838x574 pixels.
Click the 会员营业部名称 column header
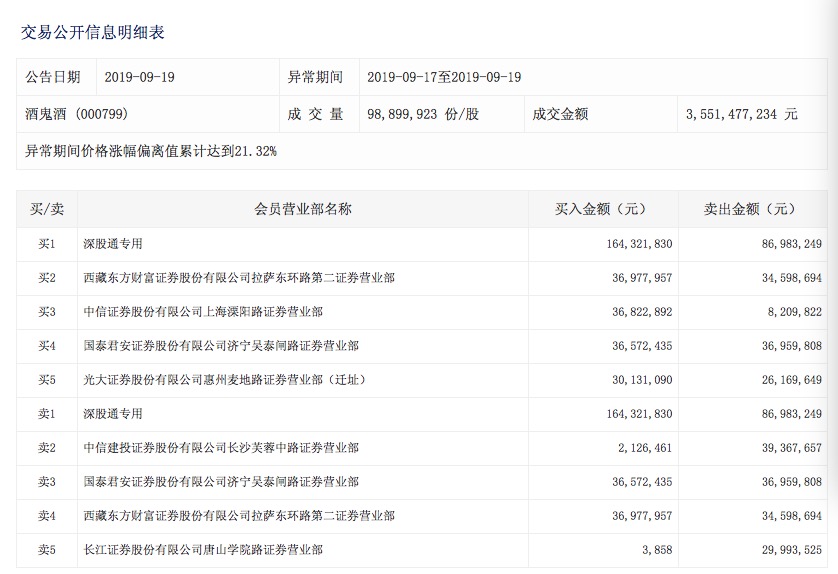(x=303, y=210)
